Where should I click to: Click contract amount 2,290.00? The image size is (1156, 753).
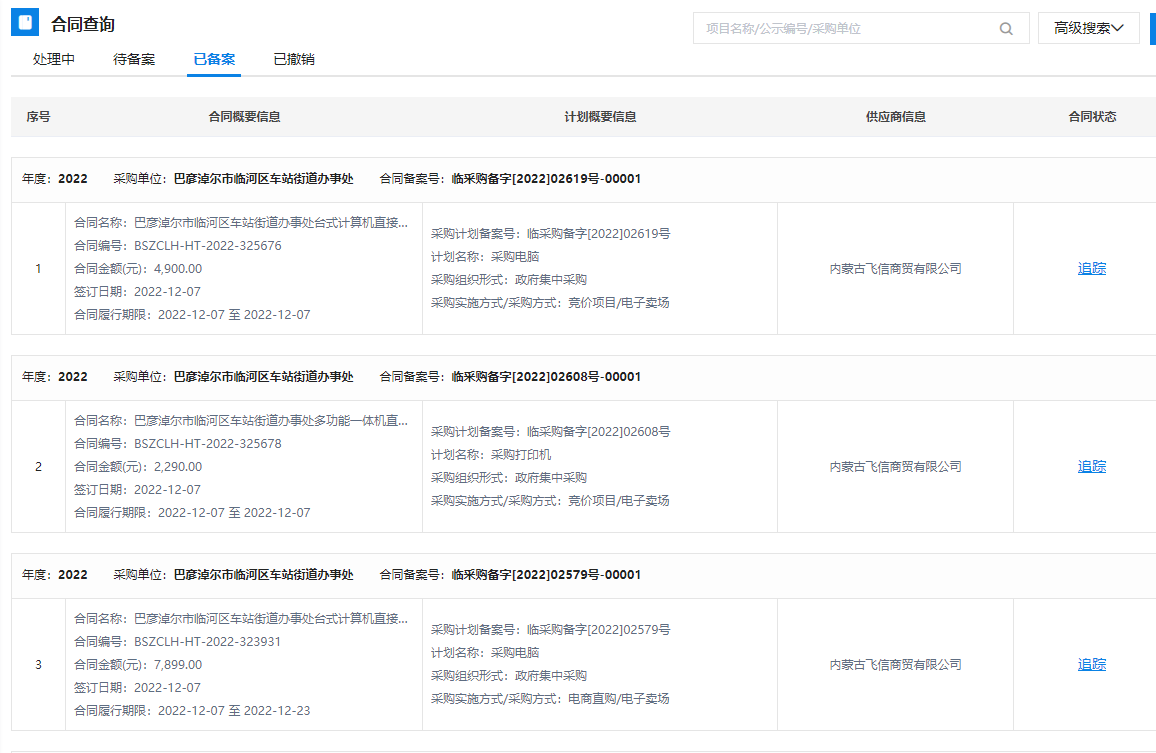pyautogui.click(x=178, y=466)
